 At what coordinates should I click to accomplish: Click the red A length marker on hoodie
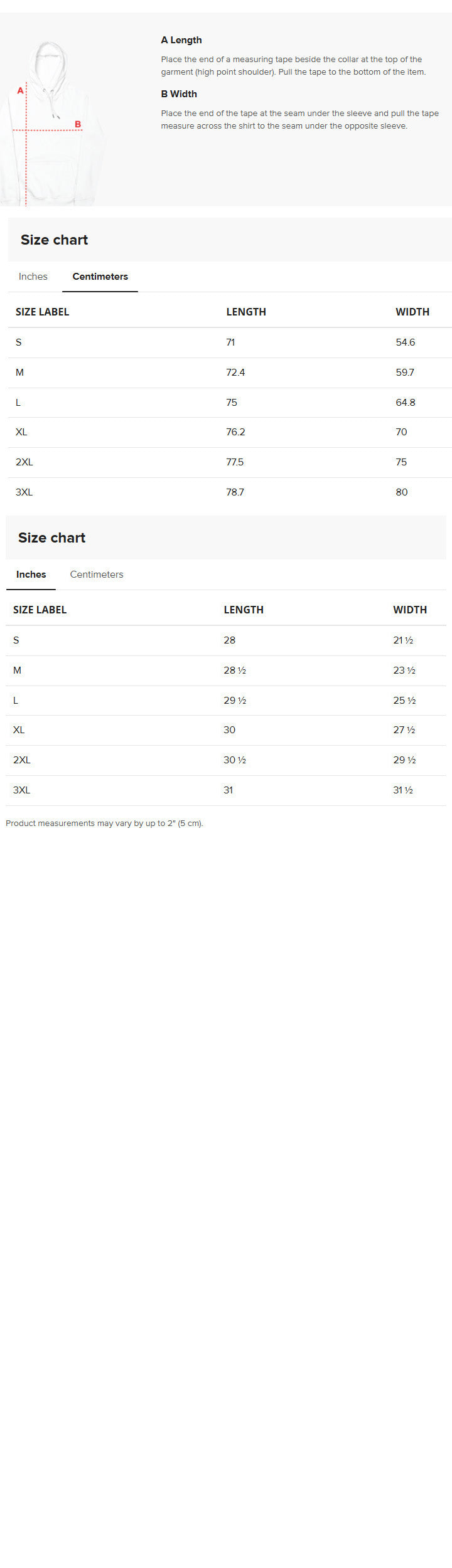point(20,91)
